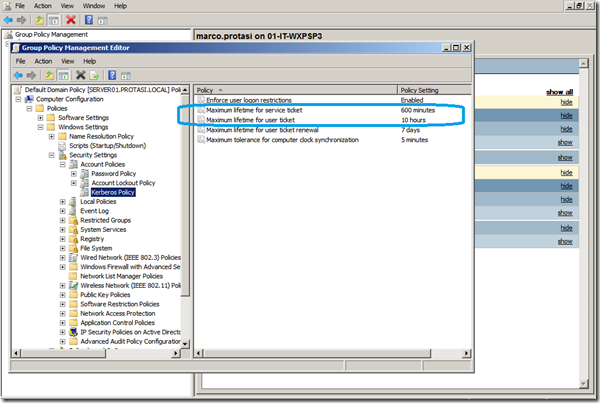Screen dimensions: 600x403
Task: Go back using the Editor toolbar Back arrow
Action: 18,75
